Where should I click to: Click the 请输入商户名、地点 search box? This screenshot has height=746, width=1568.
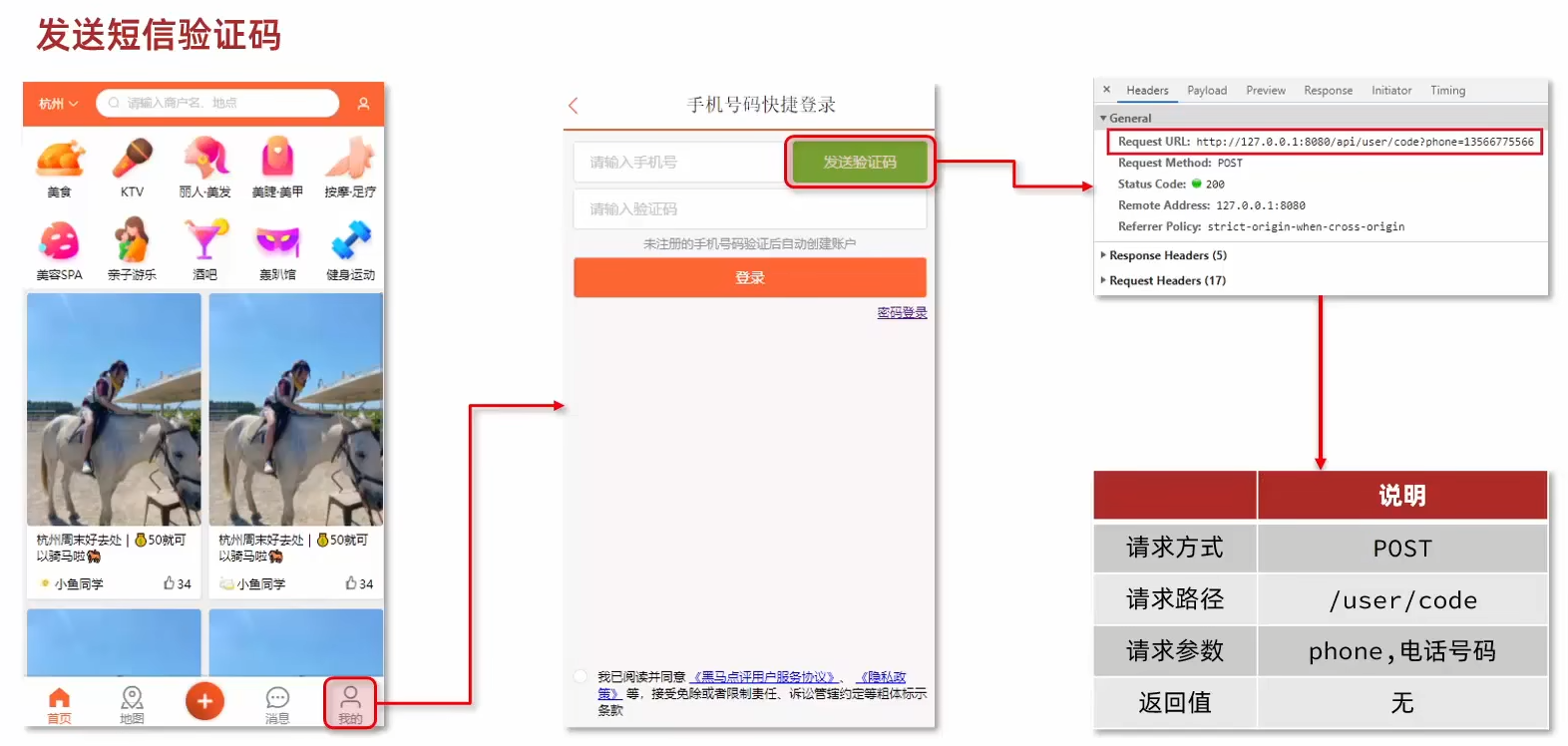coord(217,103)
